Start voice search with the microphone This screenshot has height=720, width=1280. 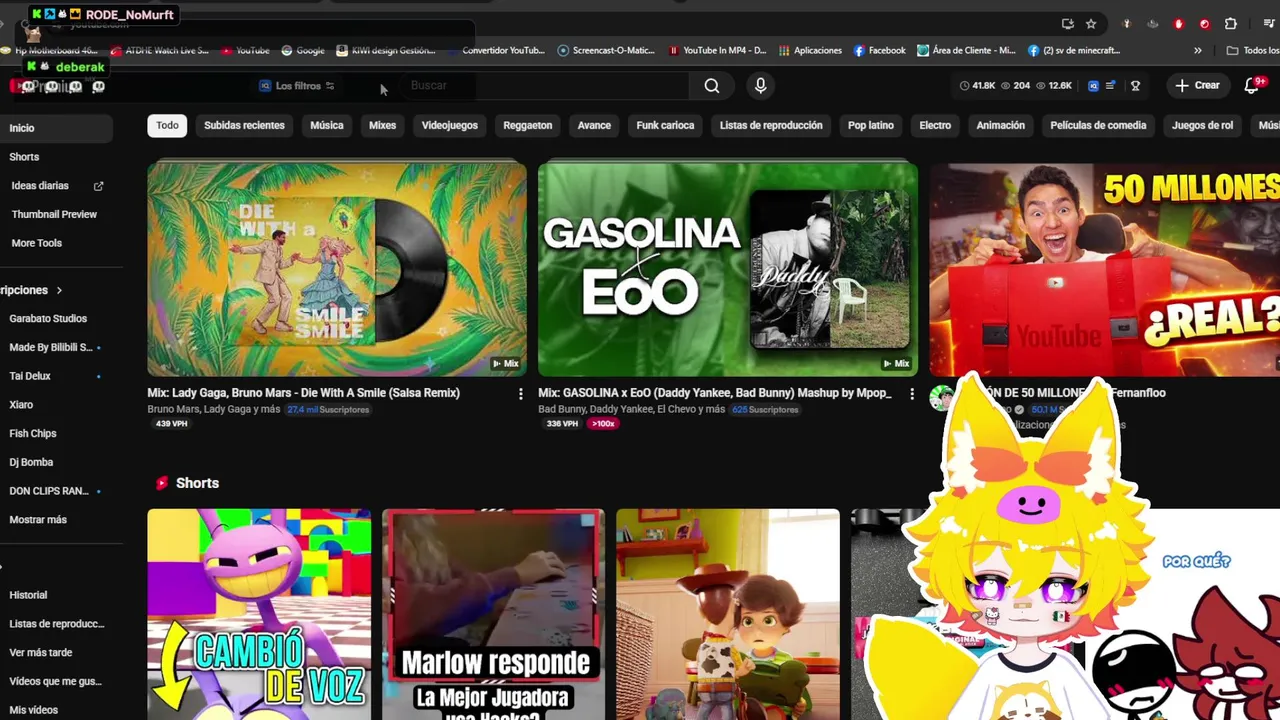point(760,86)
